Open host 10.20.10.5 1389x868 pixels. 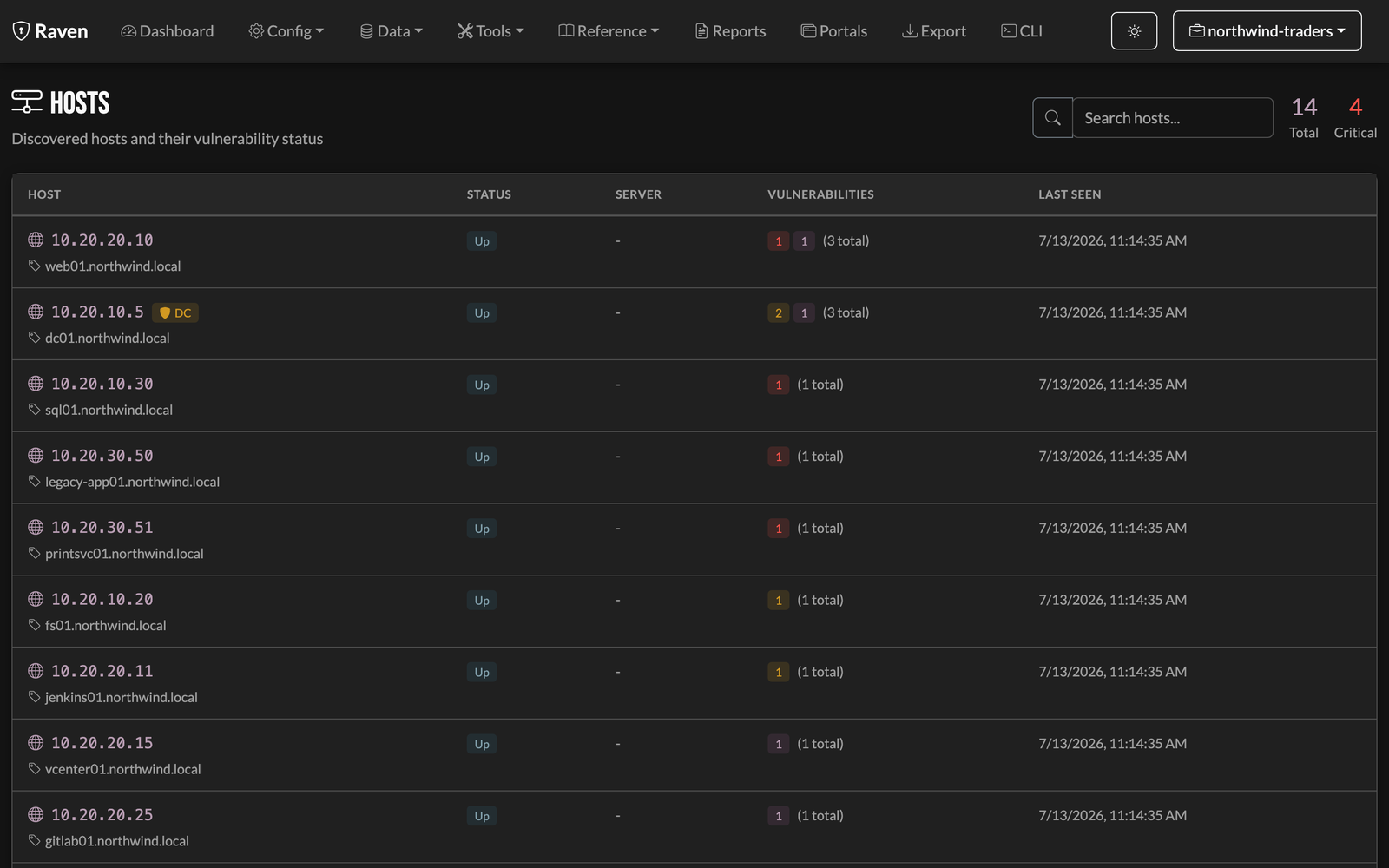pos(97,312)
